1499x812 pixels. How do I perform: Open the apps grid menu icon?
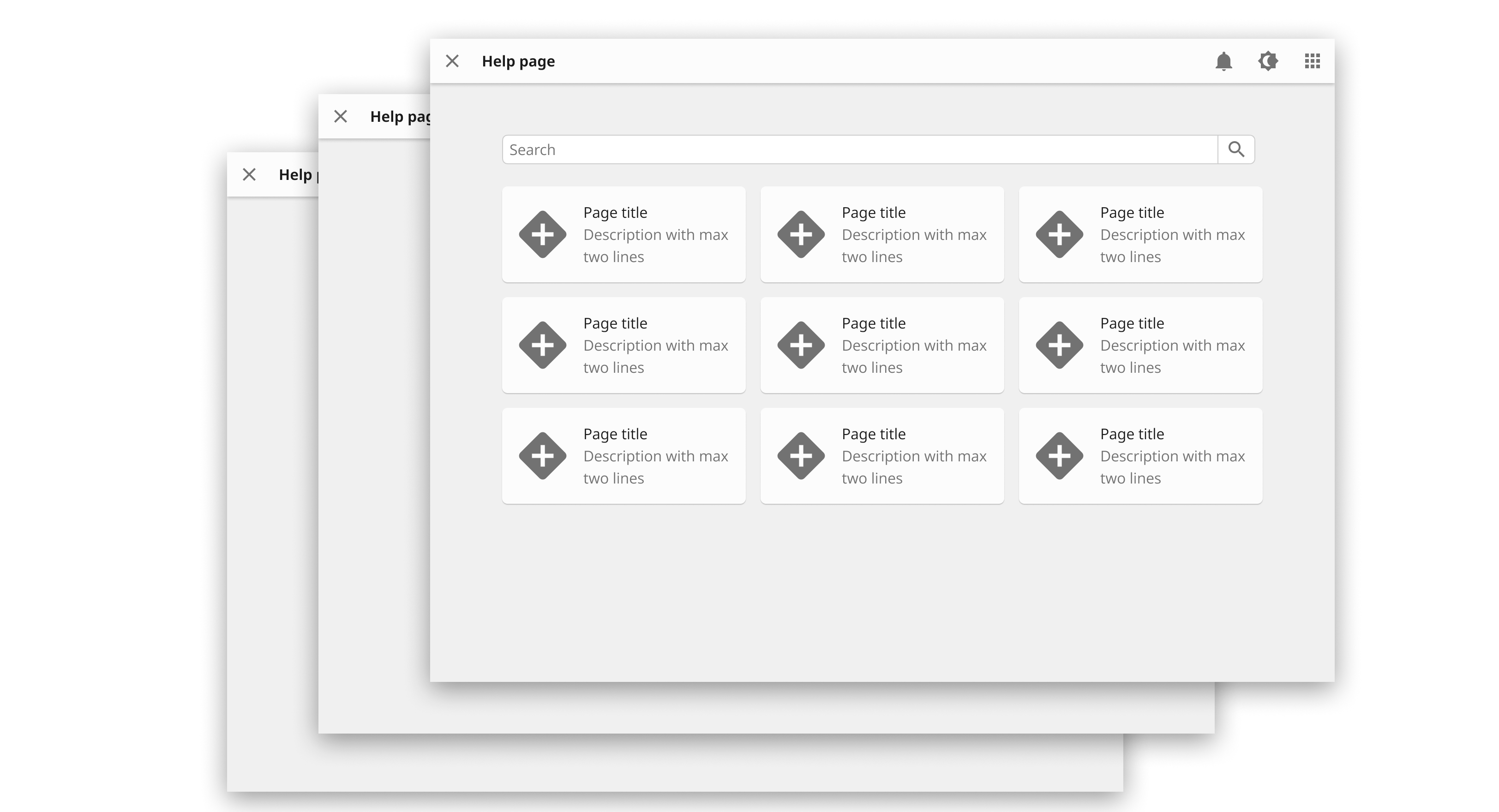click(x=1312, y=61)
